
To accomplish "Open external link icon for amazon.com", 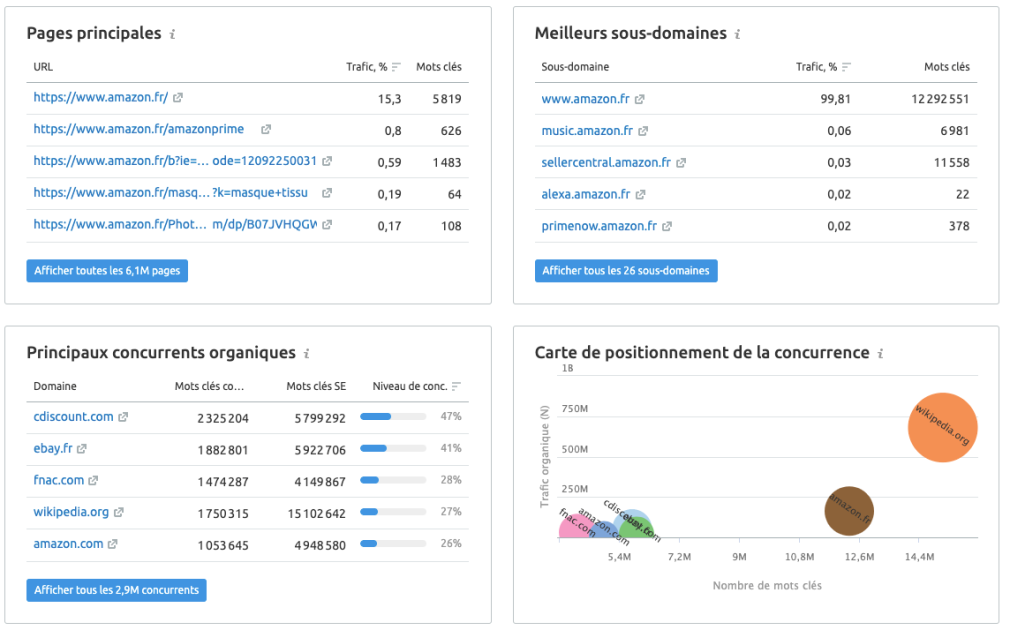I will pos(113,544).
